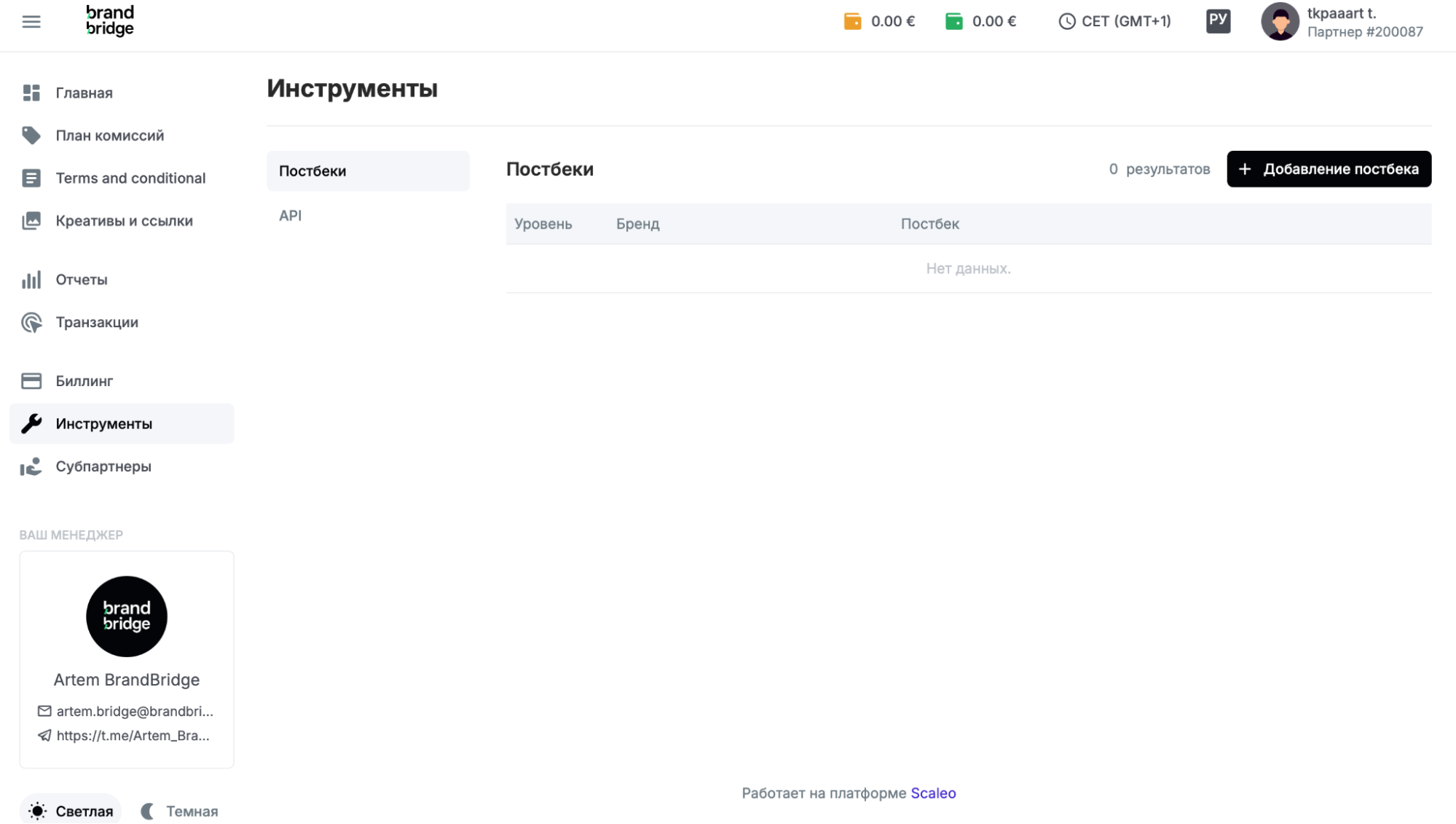
Task: Click the Terms and conditional document icon
Action: (x=31, y=178)
